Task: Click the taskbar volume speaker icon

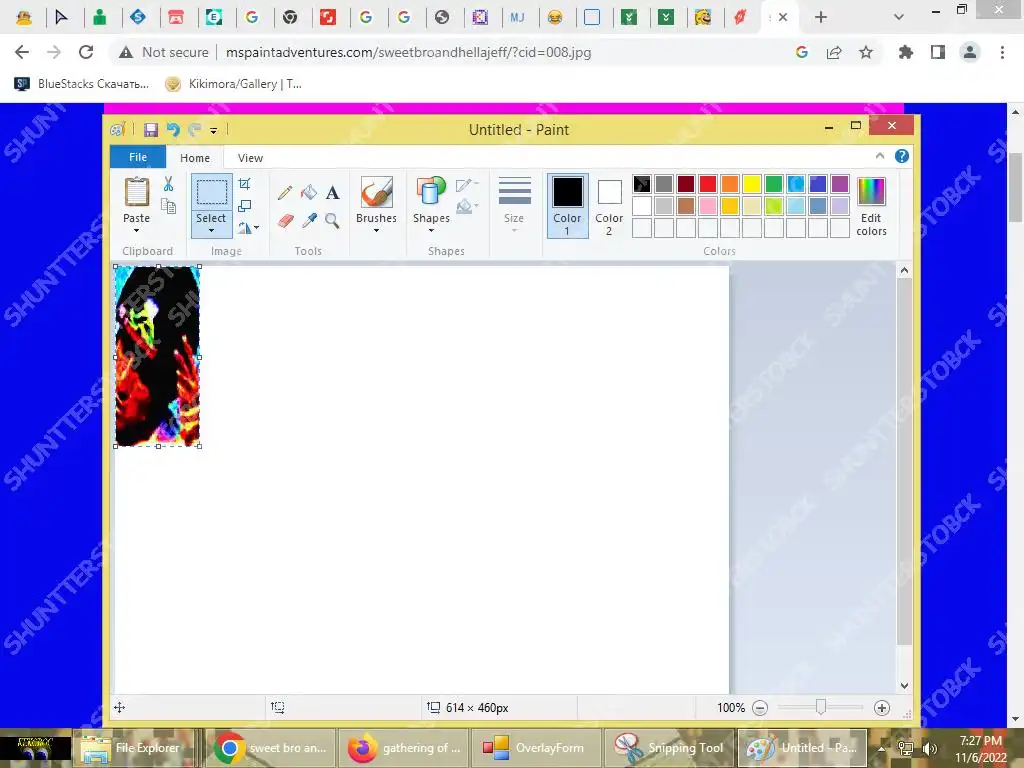Action: click(x=929, y=749)
